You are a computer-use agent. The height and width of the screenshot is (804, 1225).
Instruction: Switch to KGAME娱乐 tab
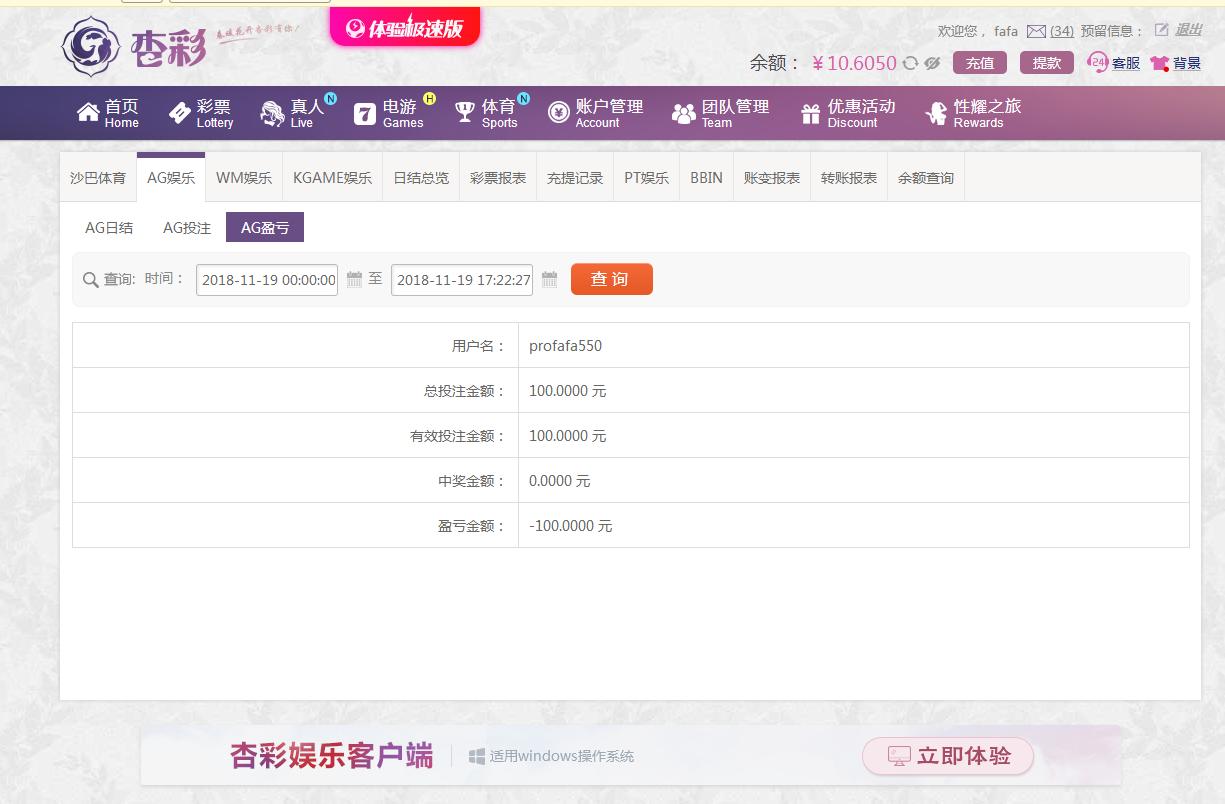tap(332, 178)
